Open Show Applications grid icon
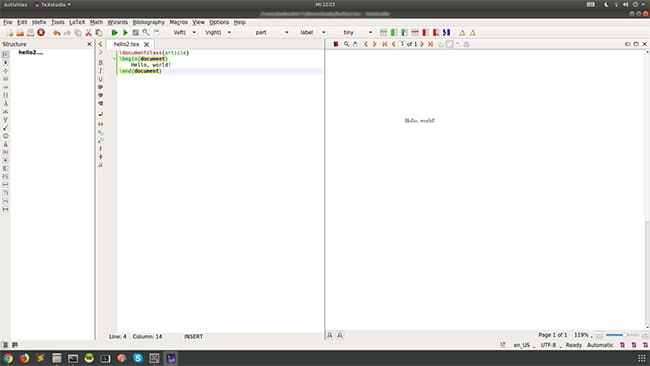Screen dimensions: 650x366 tap(642, 358)
